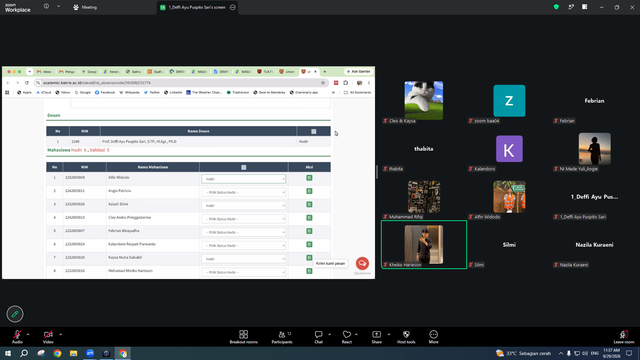Select the Ni Made Yuli_Angie video tile
640x360 pixels.
pos(594,149)
